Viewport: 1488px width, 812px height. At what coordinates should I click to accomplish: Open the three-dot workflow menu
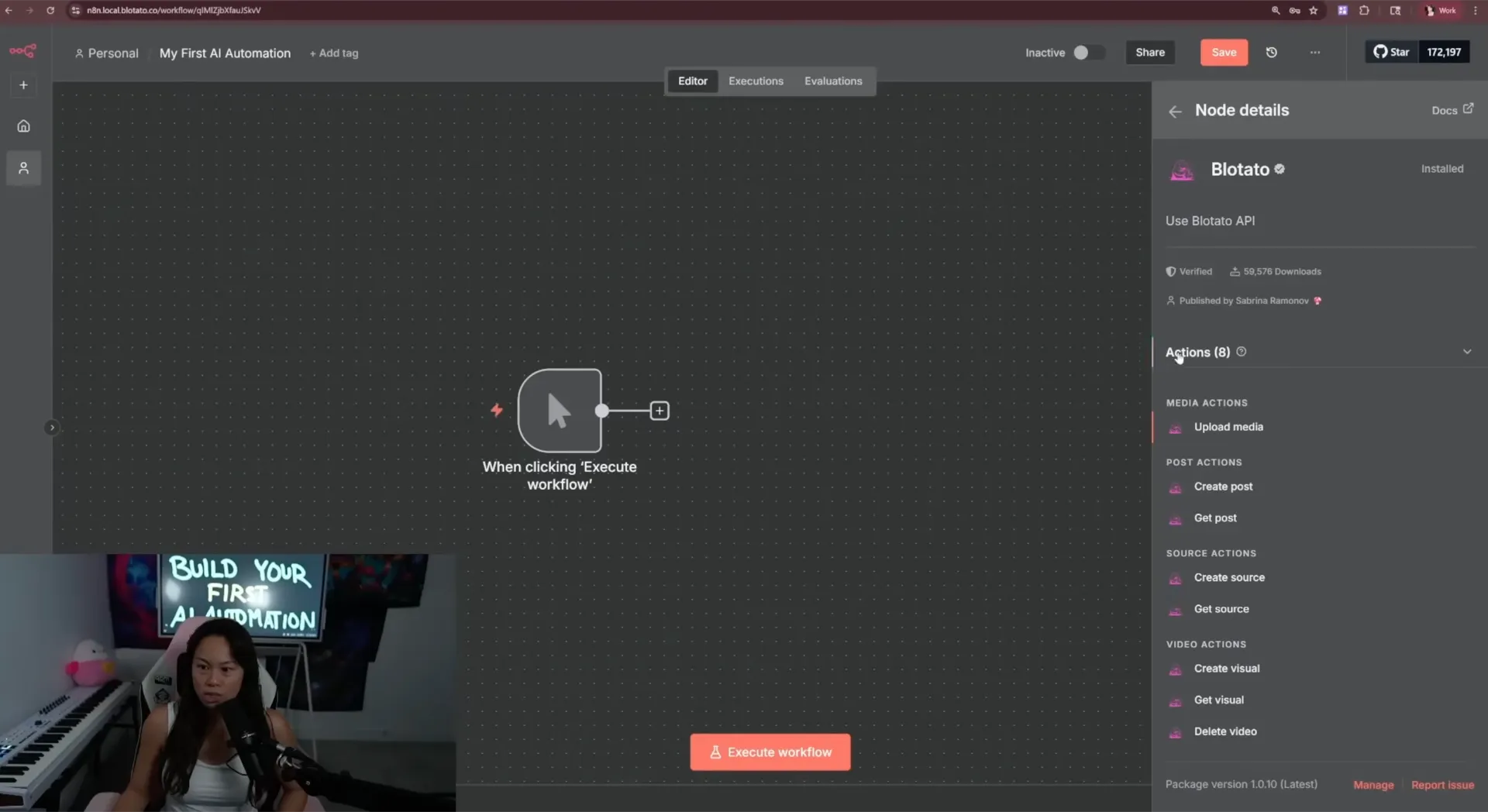1315,53
